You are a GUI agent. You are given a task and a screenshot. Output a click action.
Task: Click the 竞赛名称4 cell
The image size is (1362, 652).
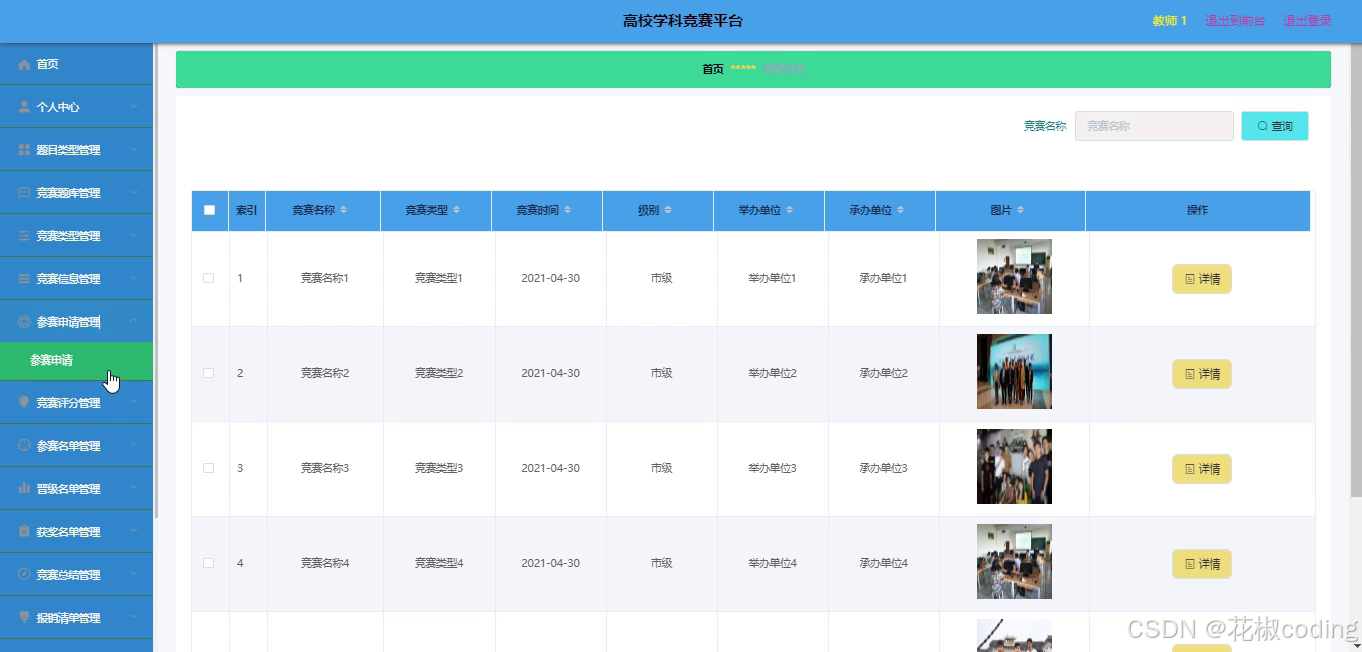pyautogui.click(x=325, y=563)
